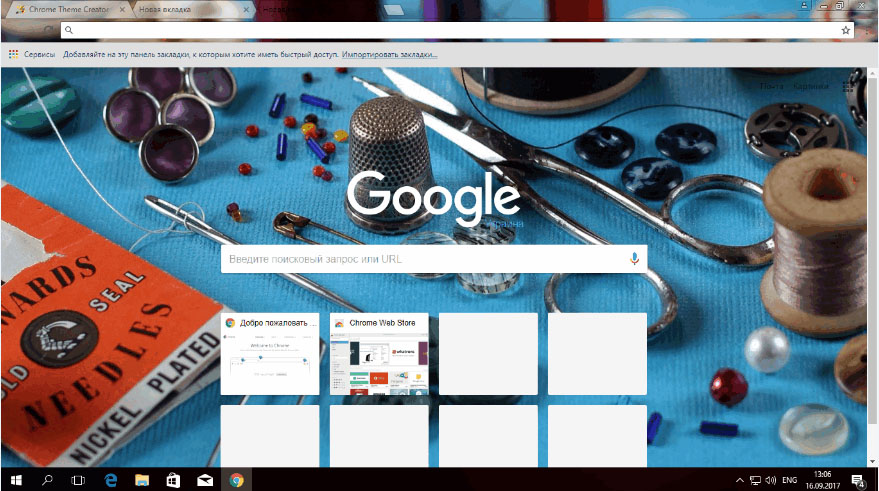The height and width of the screenshot is (491, 879).
Task: Open File Explorer from the taskbar
Action: pos(142,480)
